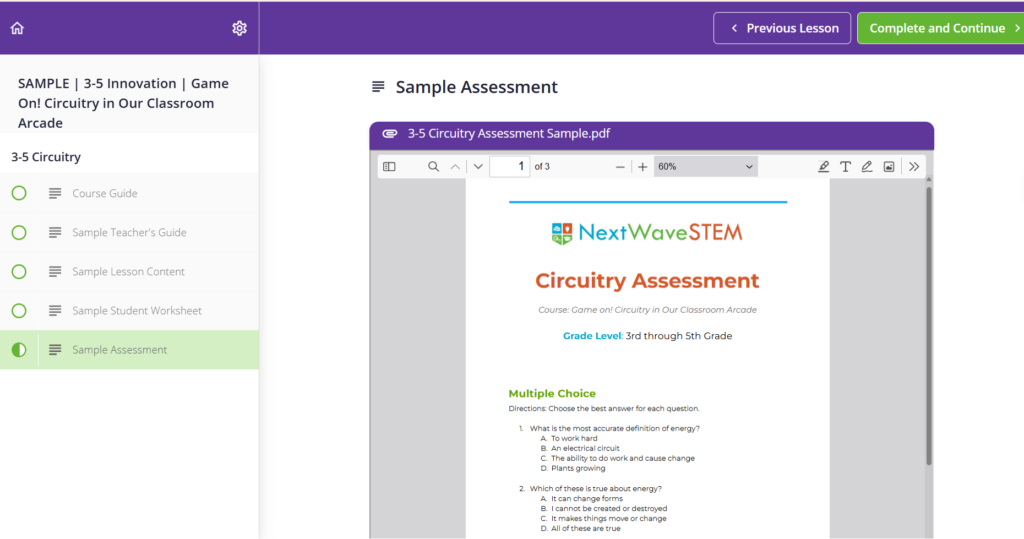Click text icon in Sample Assessment sidebar row
Viewport: 1024px width, 539px height.
coord(55,350)
